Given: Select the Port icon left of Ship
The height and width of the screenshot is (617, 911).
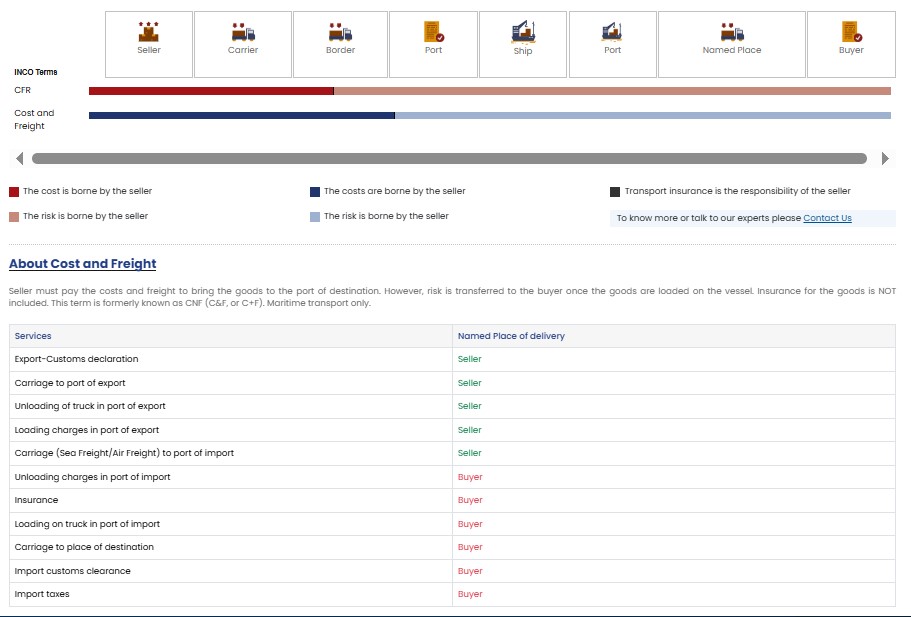Looking at the screenshot, I should click(x=433, y=33).
